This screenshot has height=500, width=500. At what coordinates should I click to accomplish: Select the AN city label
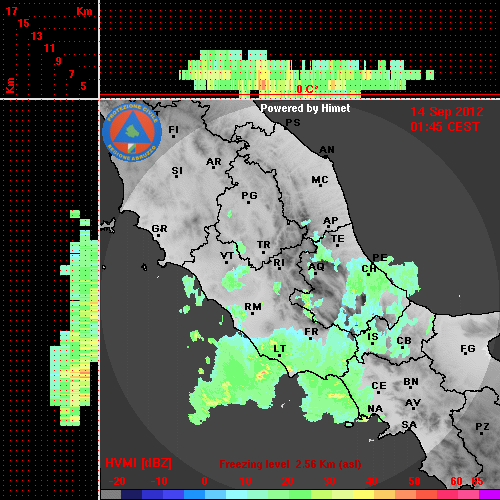tap(327, 150)
